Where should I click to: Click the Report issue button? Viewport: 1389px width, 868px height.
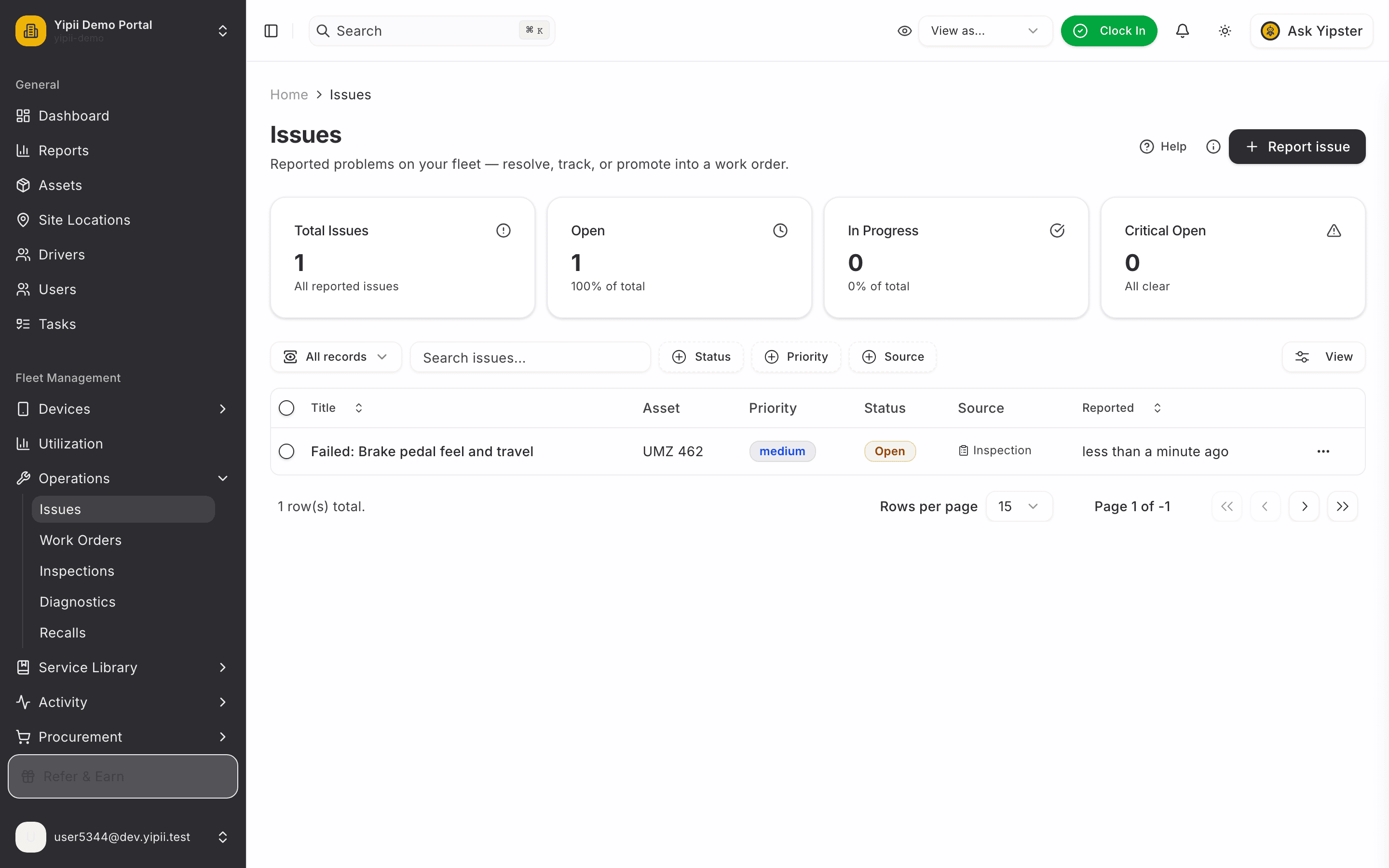(1296, 147)
